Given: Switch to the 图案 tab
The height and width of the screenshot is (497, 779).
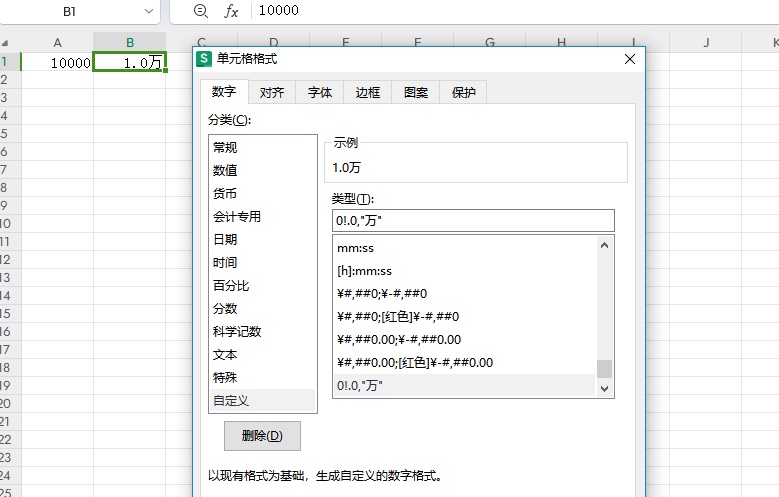Looking at the screenshot, I should point(416,92).
